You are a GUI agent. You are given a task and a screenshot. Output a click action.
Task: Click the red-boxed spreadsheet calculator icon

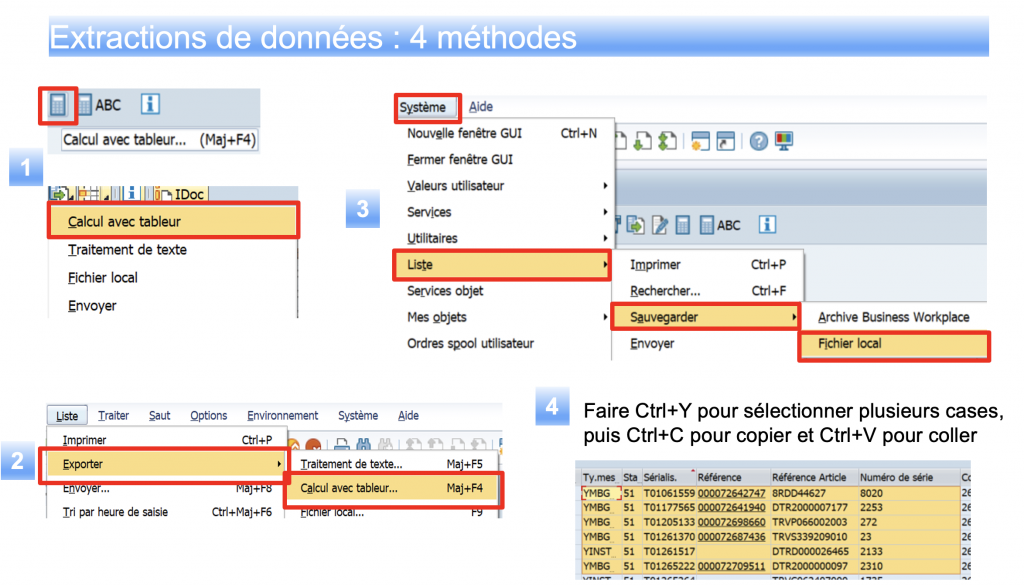point(58,105)
